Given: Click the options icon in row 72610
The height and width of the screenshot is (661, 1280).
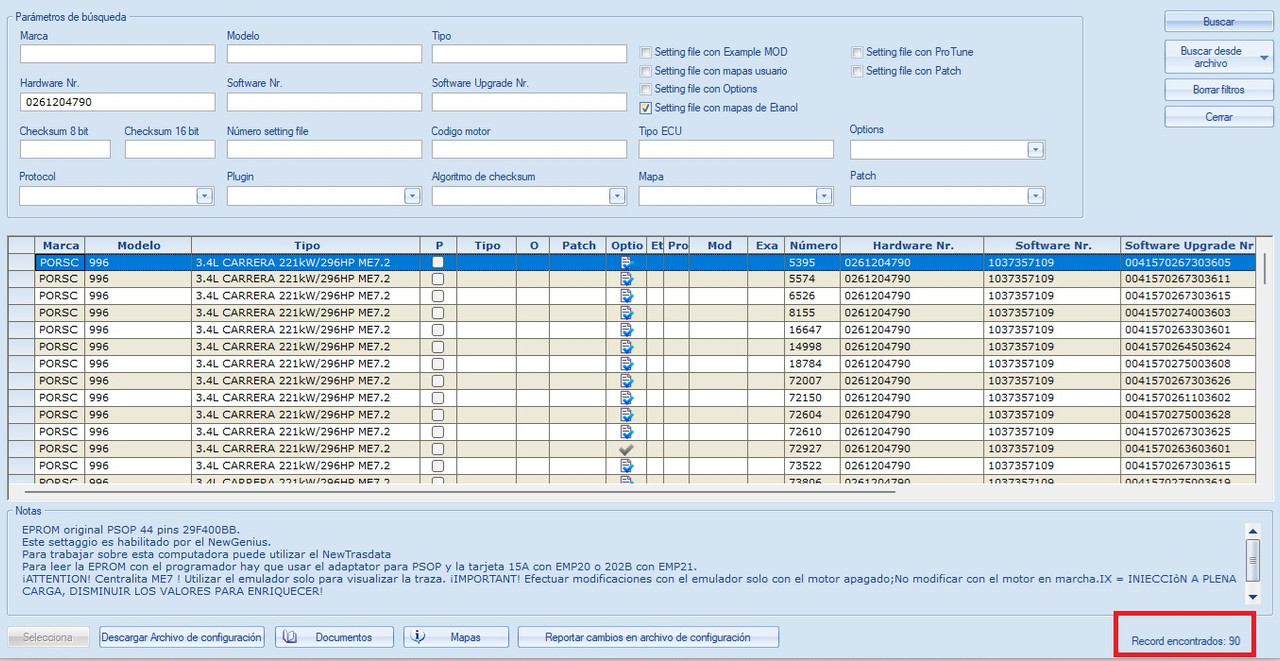Looking at the screenshot, I should 627,432.
